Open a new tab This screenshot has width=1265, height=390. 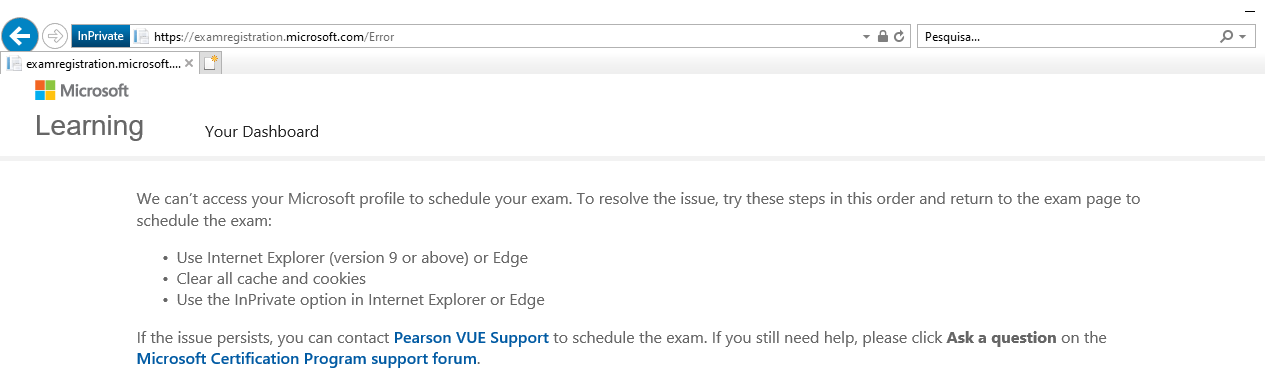pyautogui.click(x=211, y=63)
